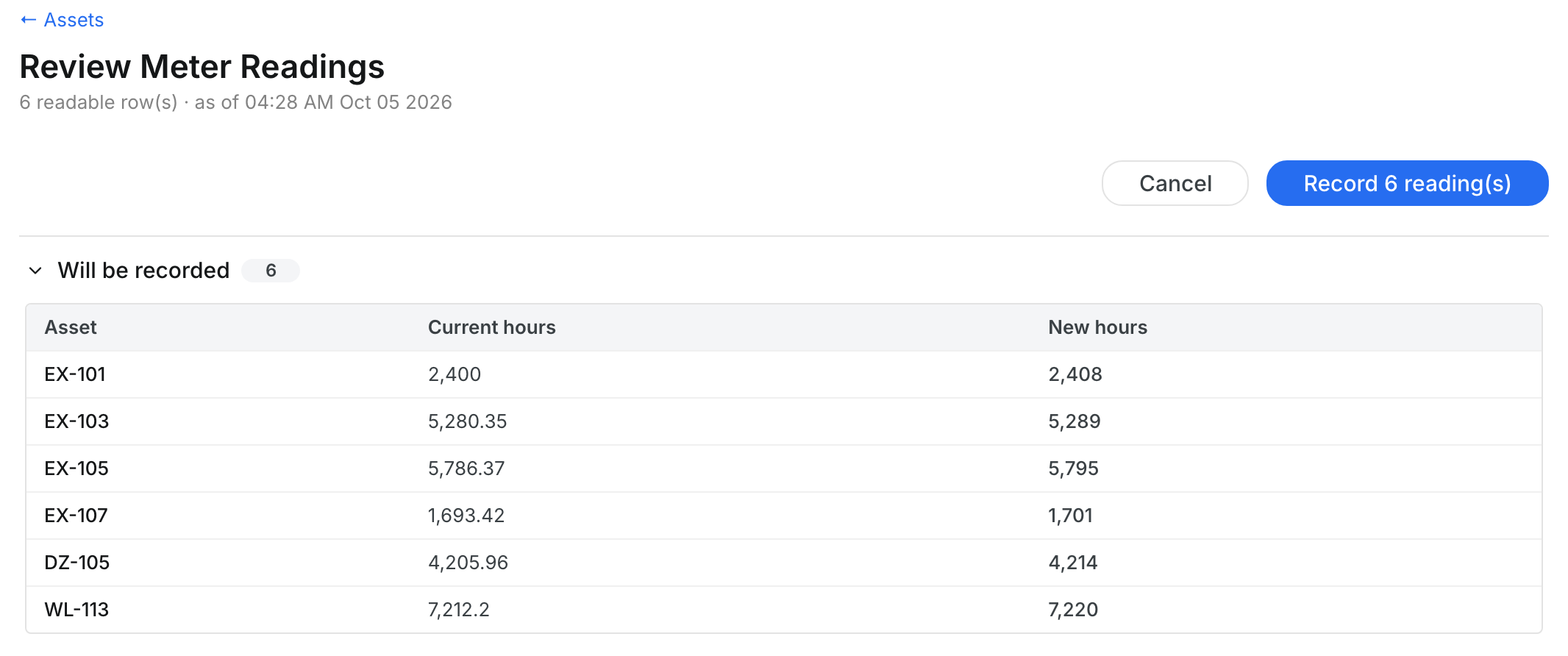
Task: Click new hours value 5,795
Action: point(1073,468)
